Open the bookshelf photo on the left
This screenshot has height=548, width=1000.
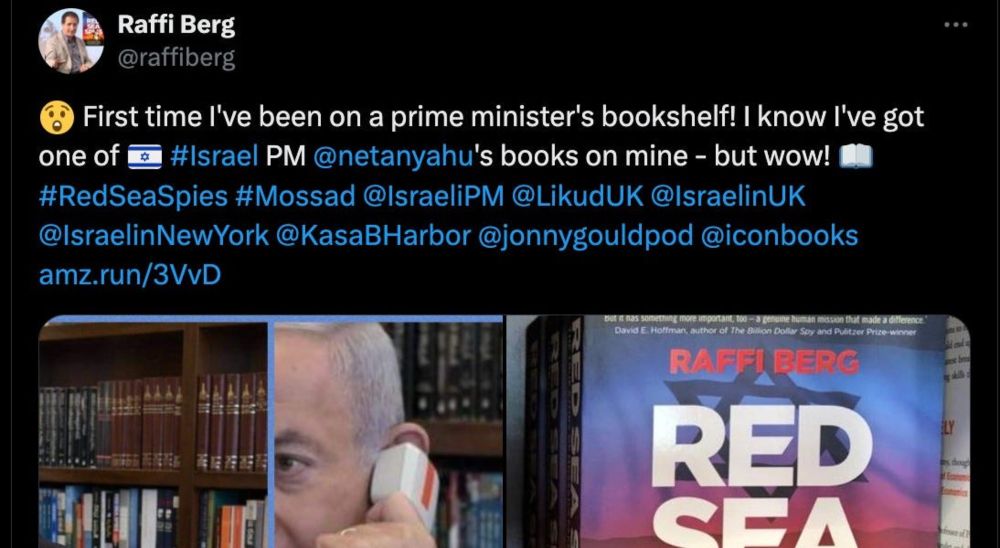pyautogui.click(x=153, y=432)
